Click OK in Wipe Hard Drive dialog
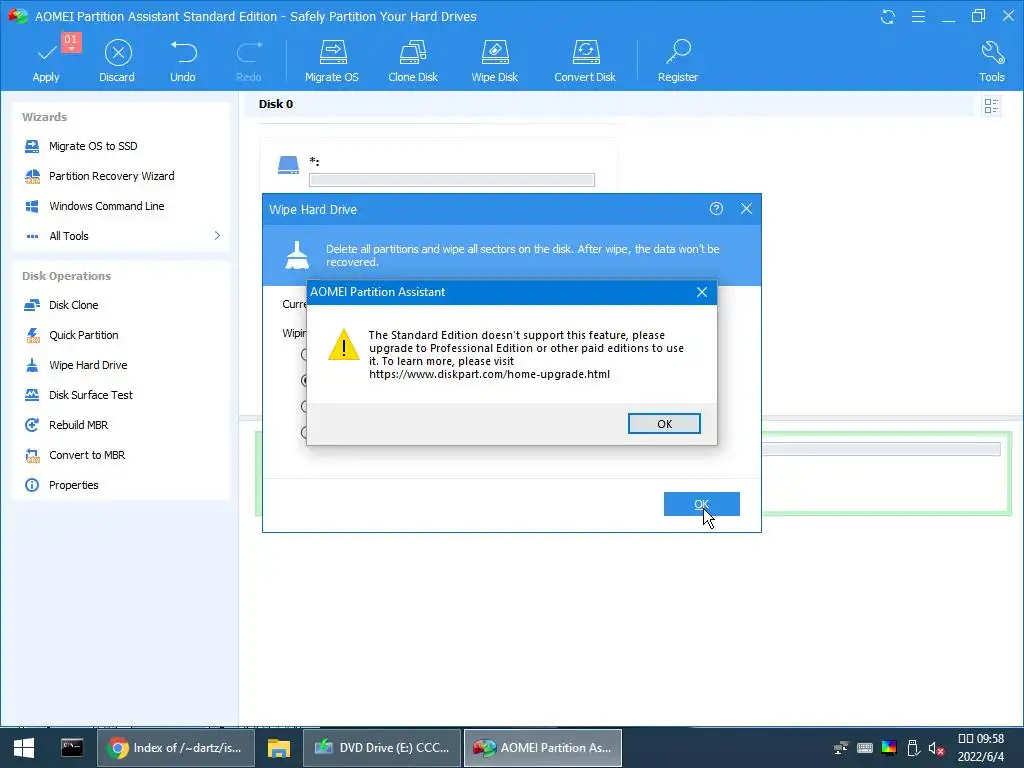 (701, 504)
